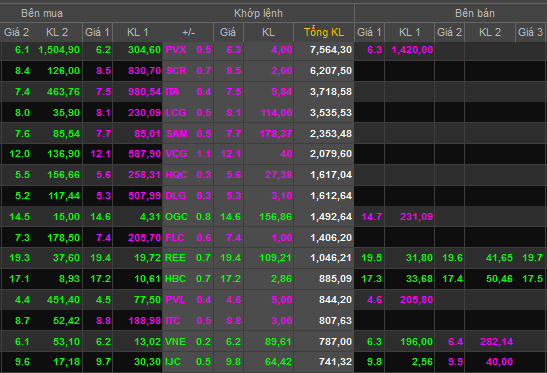547x373 pixels.
Task: Click total volume 1,612,64 for DLG
Action: 331,195
